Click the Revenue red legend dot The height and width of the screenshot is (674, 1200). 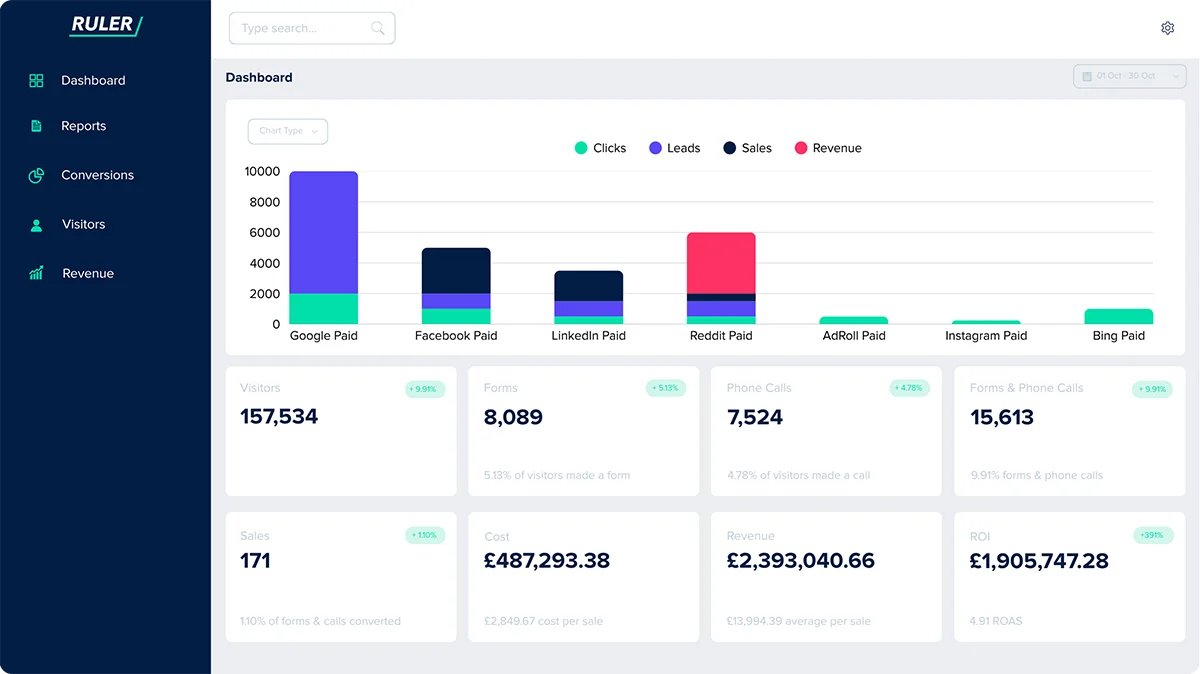(x=801, y=148)
